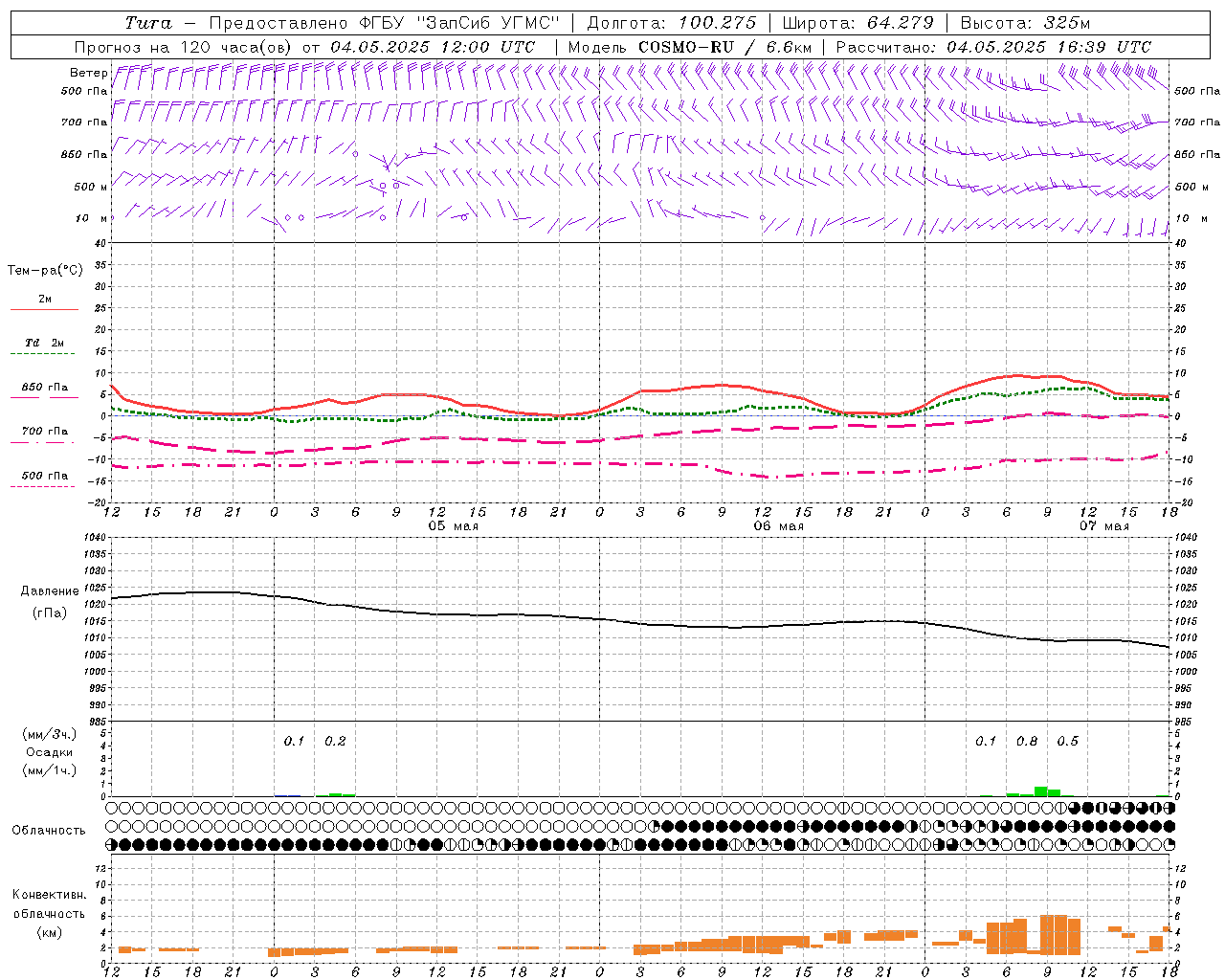The image size is (1225, 980).
Task: Click the "700 гПа" temperature legend entry
Action: click(x=45, y=432)
